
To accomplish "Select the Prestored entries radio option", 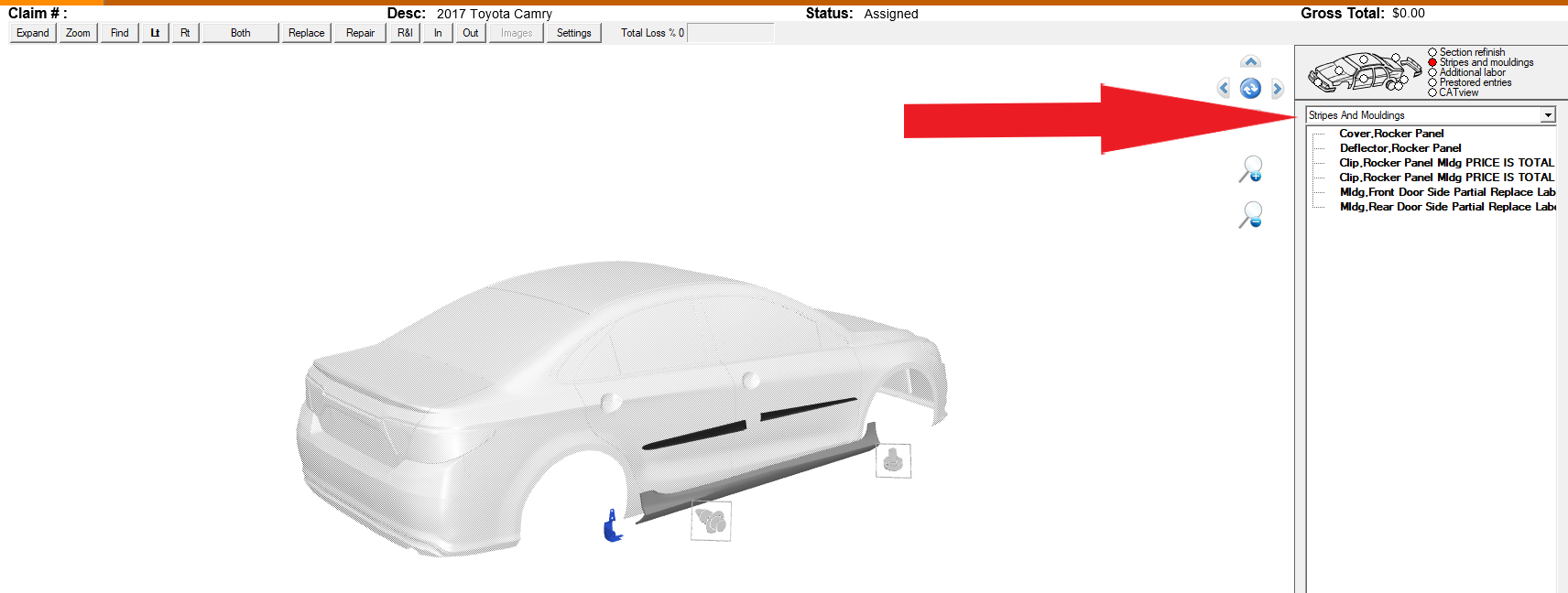I will click(1432, 82).
